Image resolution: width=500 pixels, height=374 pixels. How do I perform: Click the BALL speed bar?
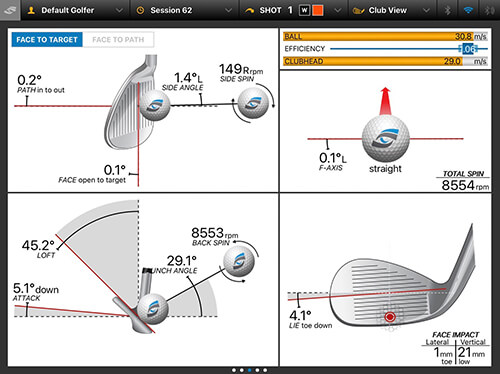pyautogui.click(x=385, y=36)
